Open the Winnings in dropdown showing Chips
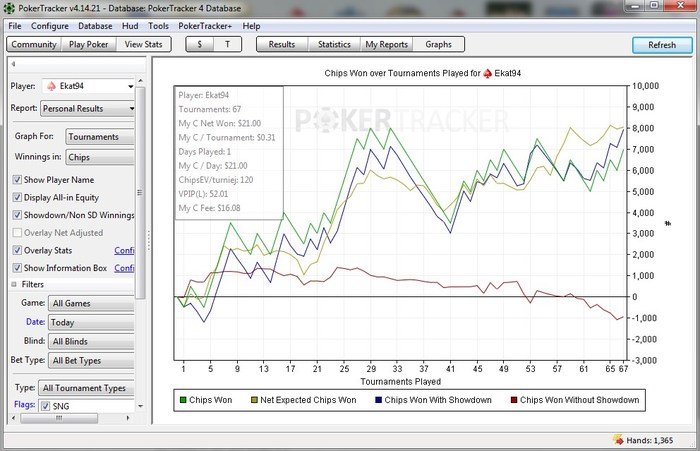The width and height of the screenshot is (700, 451). (100, 157)
